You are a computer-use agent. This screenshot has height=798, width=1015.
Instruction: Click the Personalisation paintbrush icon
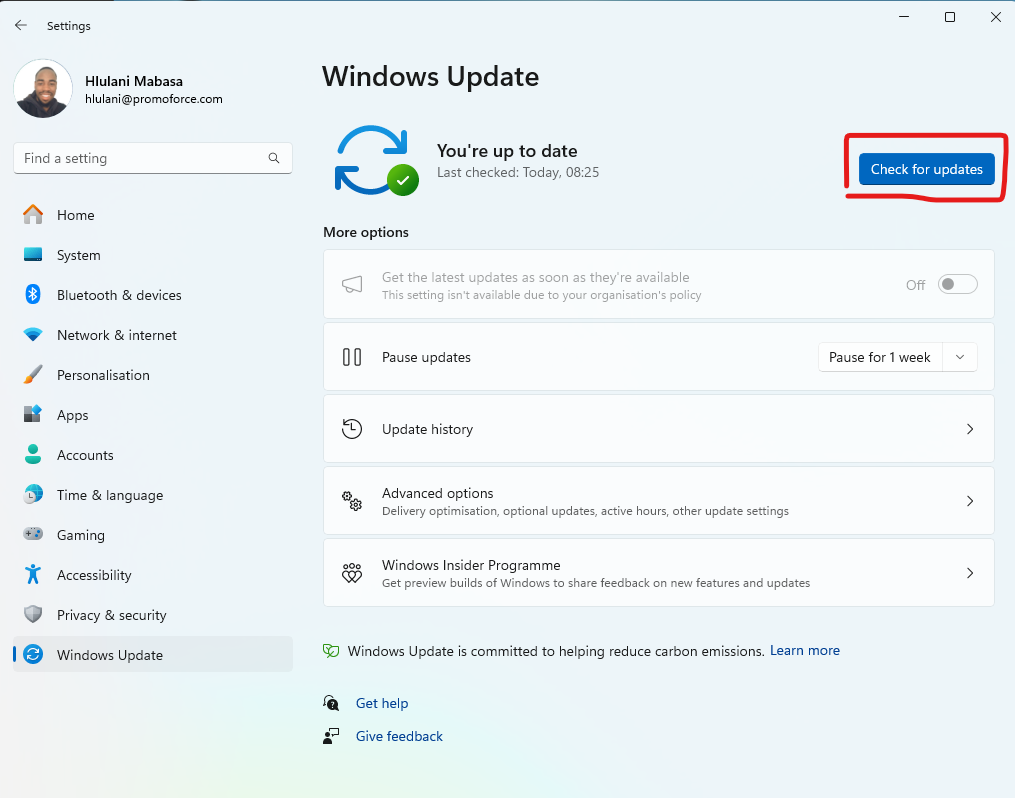click(33, 375)
